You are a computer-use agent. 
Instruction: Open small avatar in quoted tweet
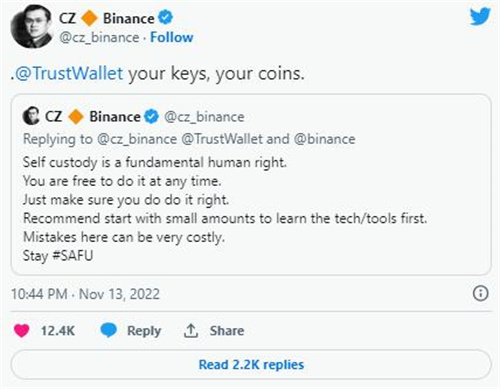point(31,116)
